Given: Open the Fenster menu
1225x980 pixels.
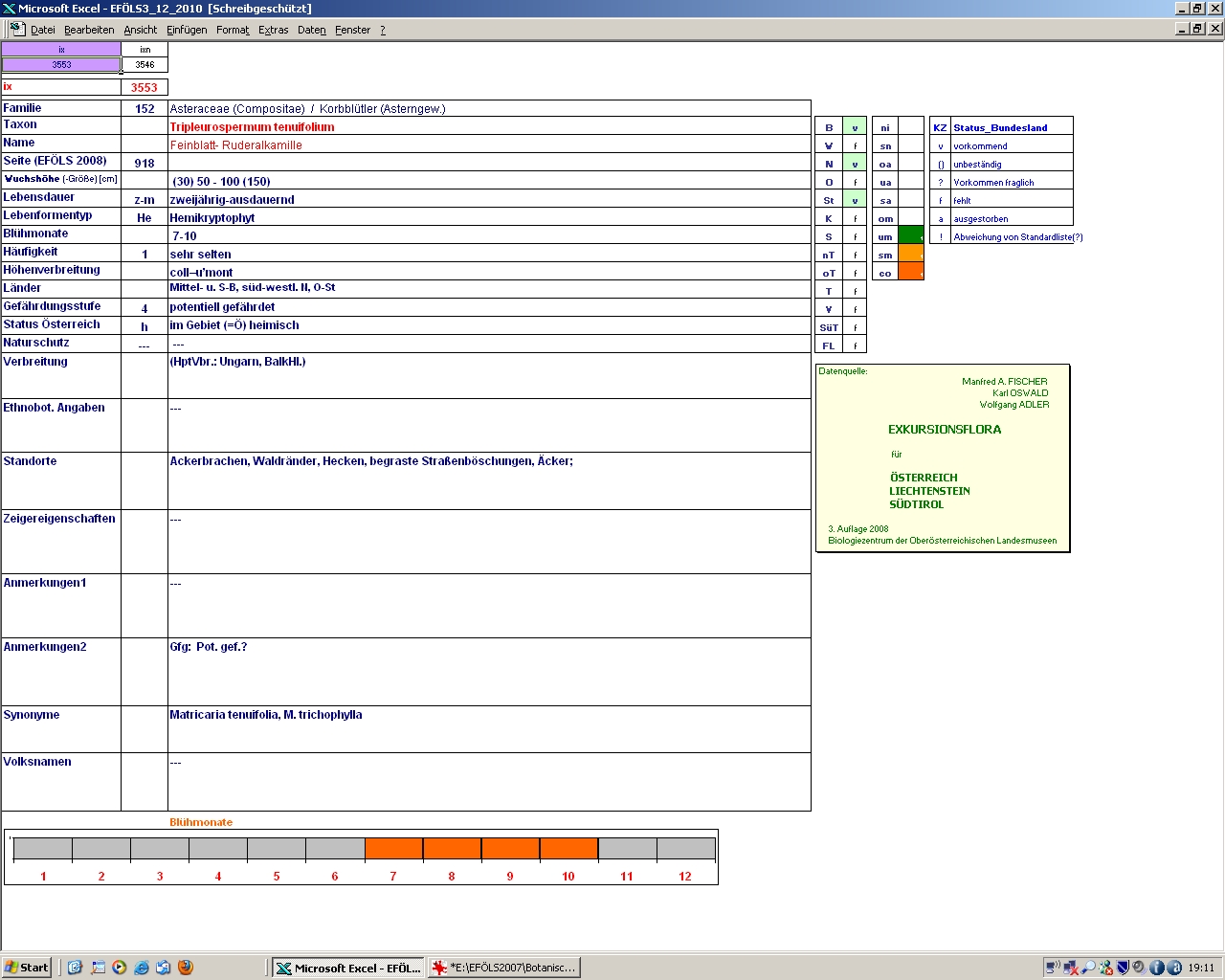Looking at the screenshot, I should pos(352,30).
